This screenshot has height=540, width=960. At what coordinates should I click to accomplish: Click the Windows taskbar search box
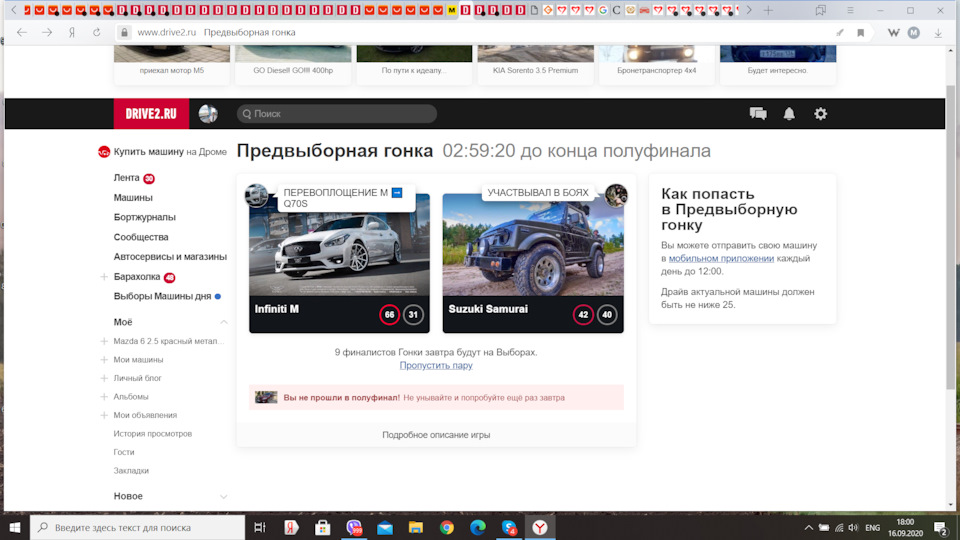[138, 527]
